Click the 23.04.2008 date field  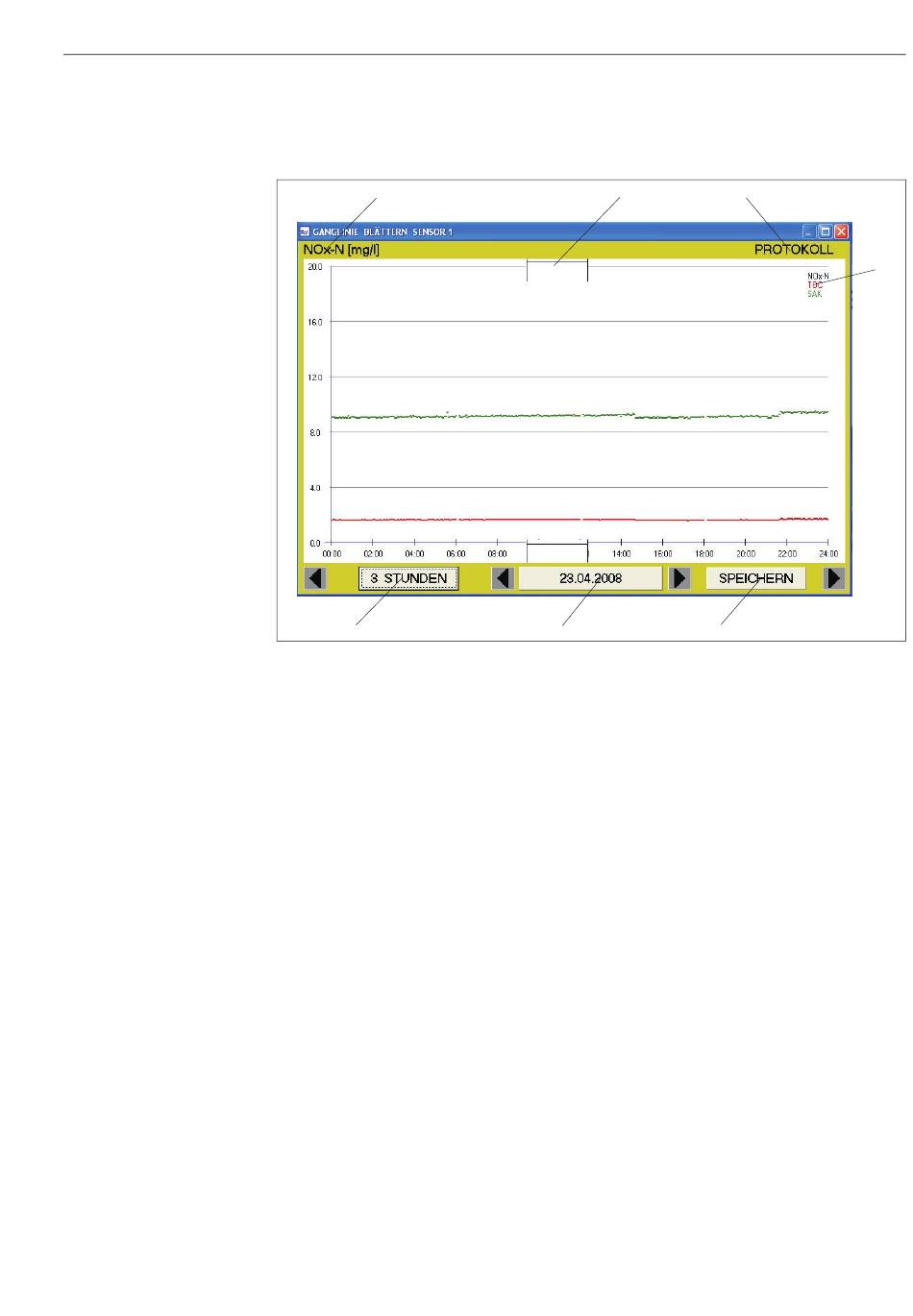(590, 578)
